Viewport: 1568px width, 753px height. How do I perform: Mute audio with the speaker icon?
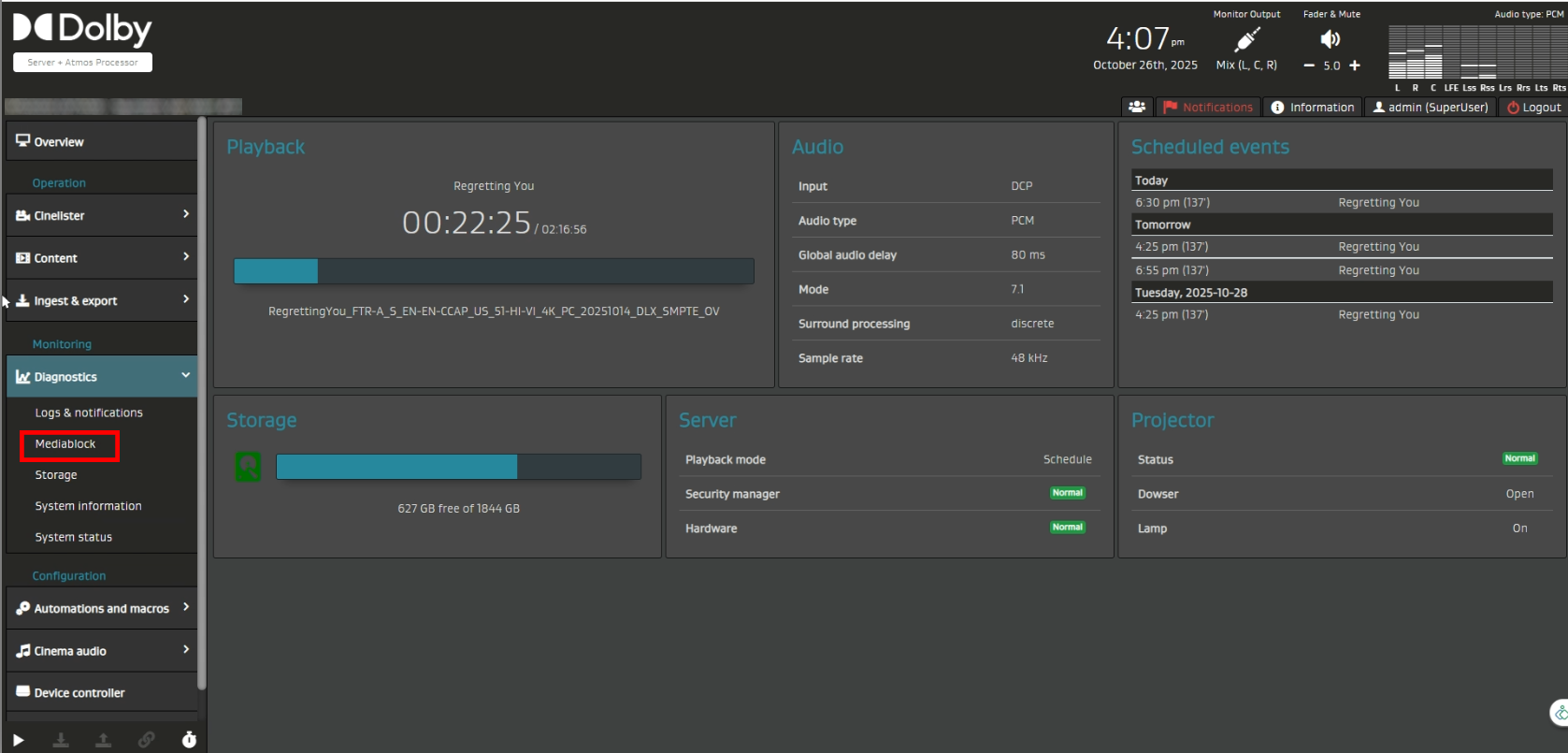click(x=1330, y=39)
